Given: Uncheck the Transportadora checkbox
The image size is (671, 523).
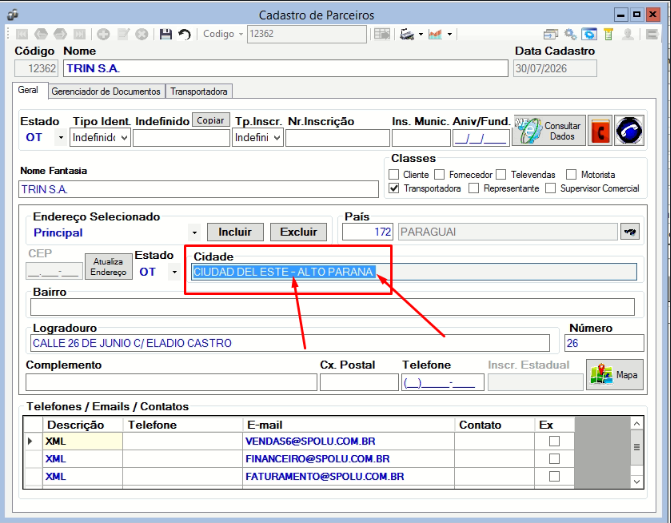Looking at the screenshot, I should (394, 188).
